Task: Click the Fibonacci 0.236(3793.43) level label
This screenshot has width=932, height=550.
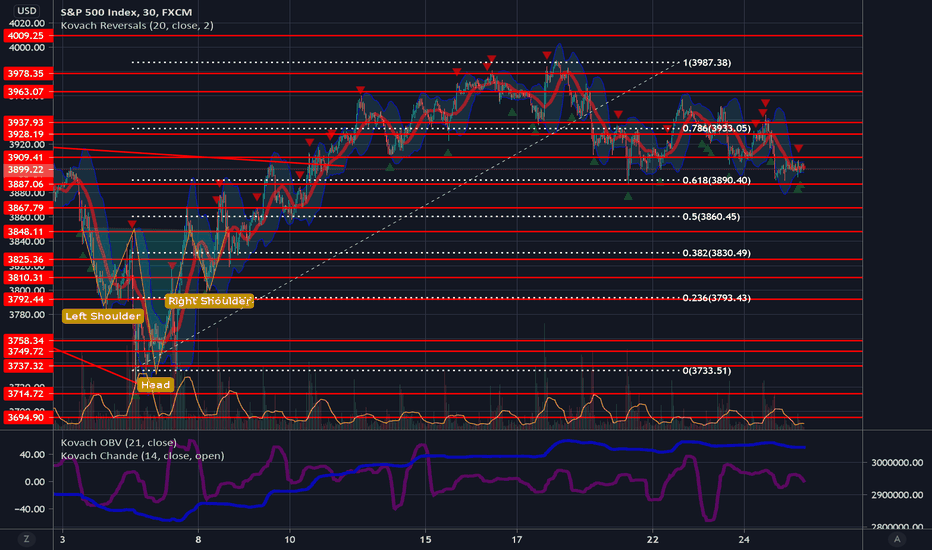Action: click(x=716, y=298)
